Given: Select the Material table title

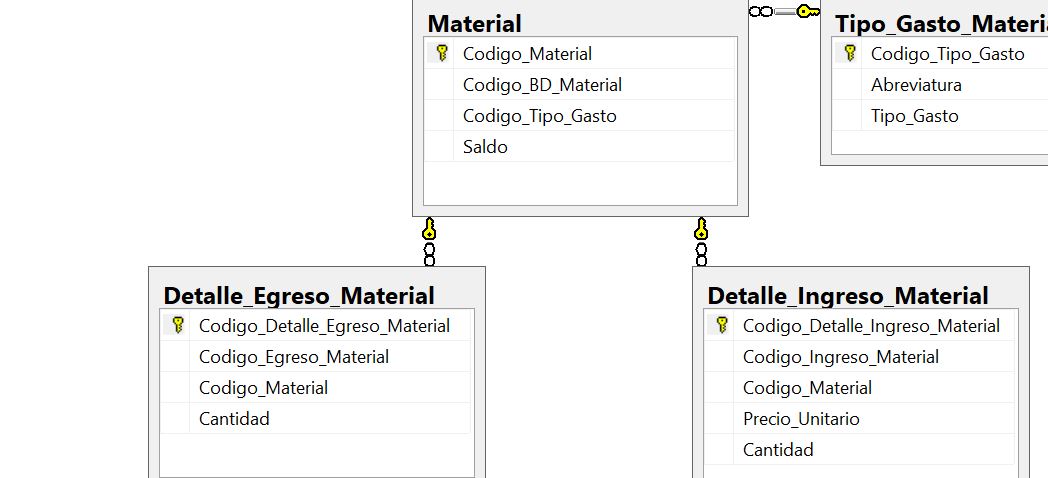Looking at the screenshot, I should [475, 23].
